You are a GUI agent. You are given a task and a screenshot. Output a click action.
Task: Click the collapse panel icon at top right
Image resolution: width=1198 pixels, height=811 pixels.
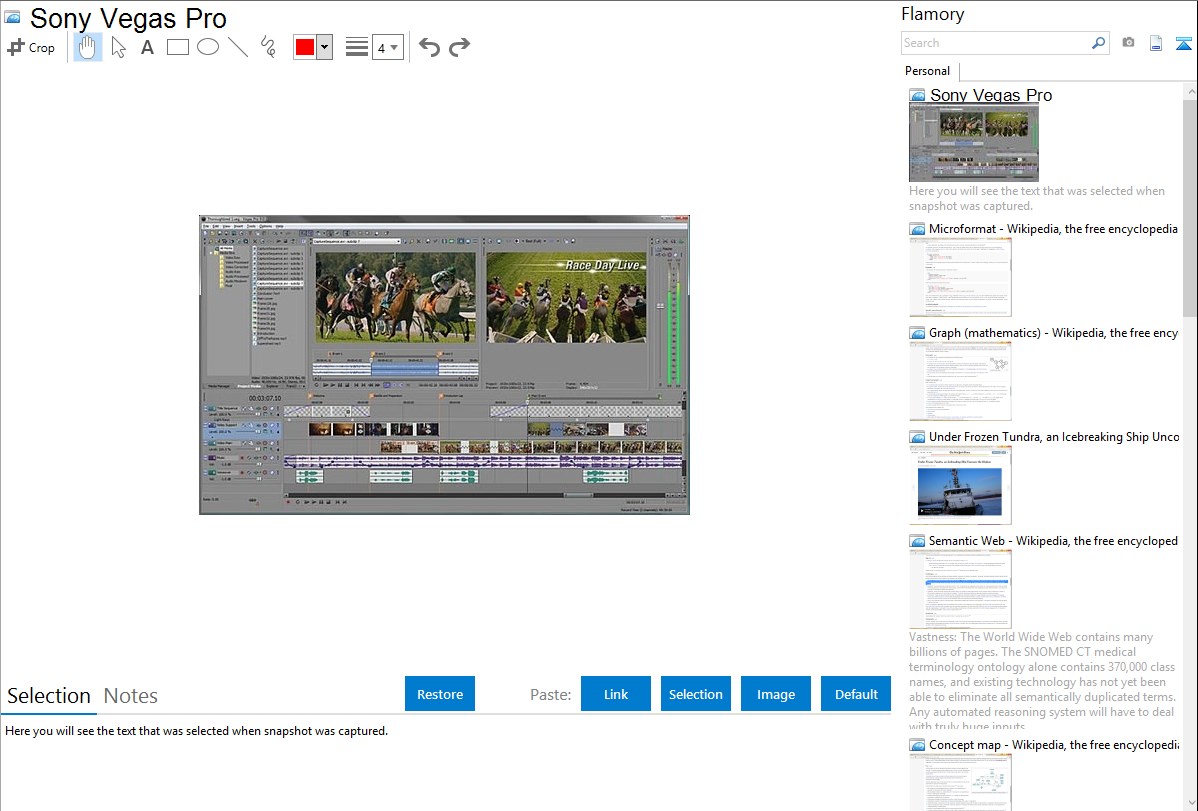click(x=1183, y=43)
